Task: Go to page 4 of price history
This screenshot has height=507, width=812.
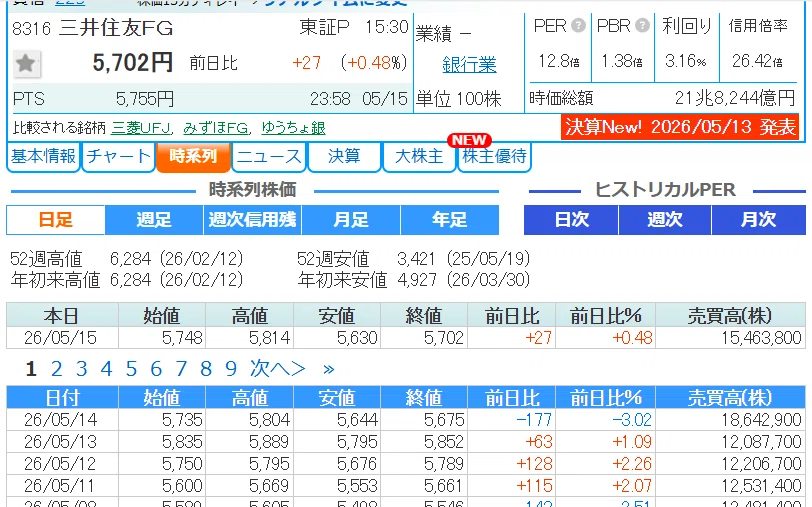Action: pos(106,369)
